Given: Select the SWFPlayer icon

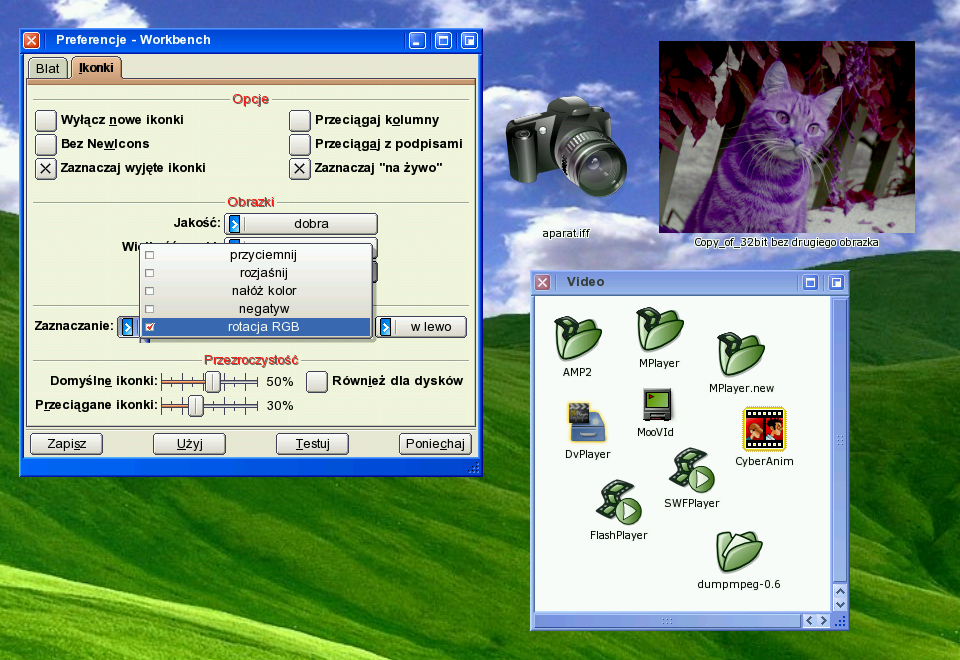Looking at the screenshot, I should tap(692, 472).
